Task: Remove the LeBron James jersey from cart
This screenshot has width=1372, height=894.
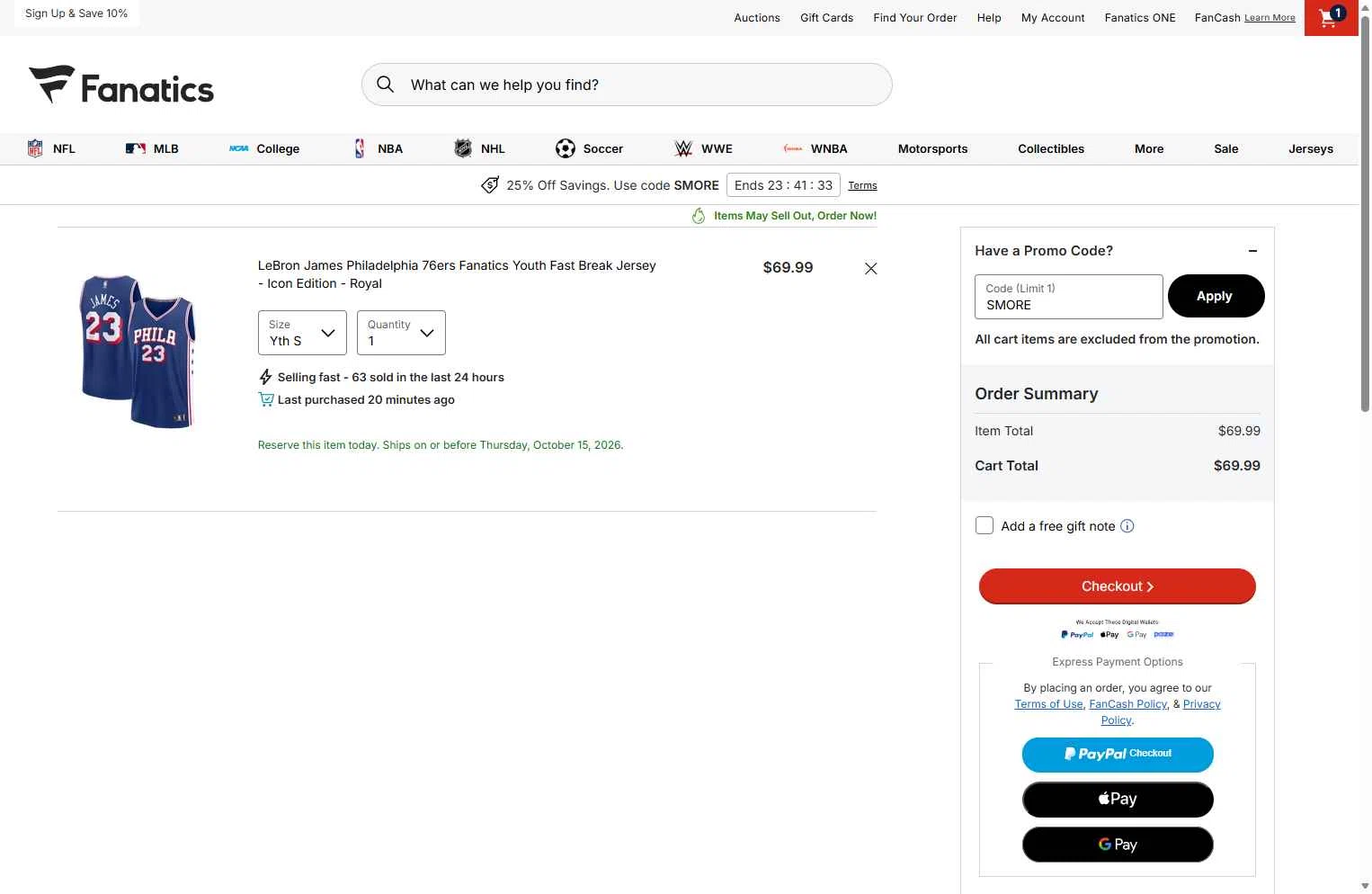Action: pos(870,268)
